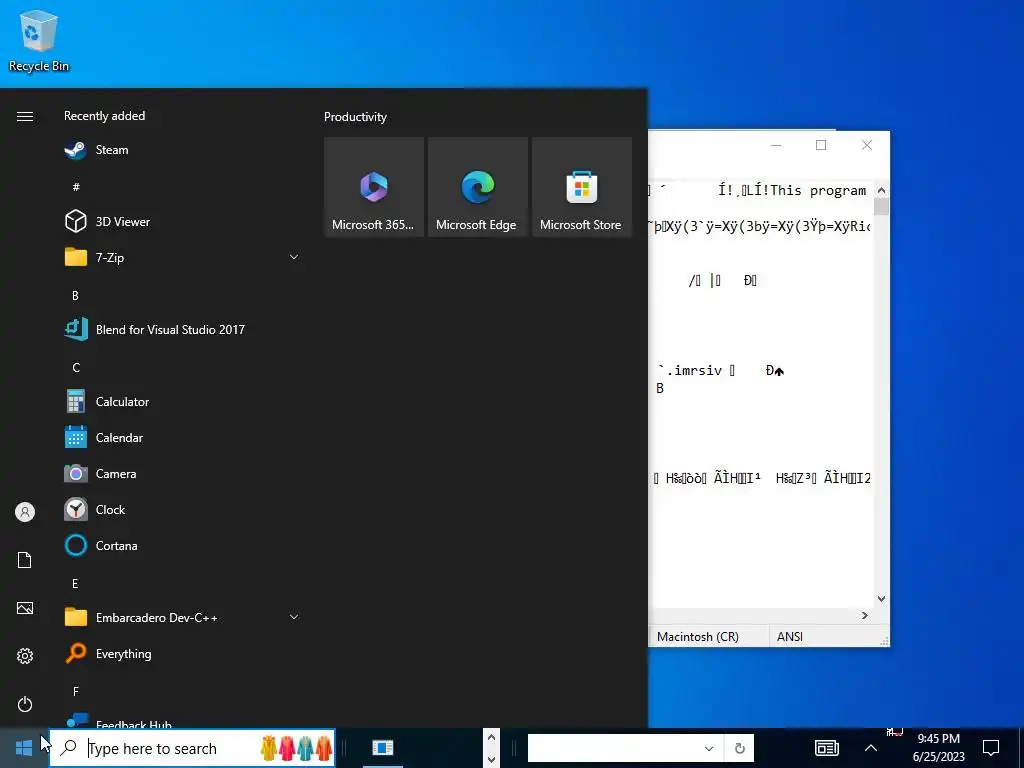Open Calendar from the app list
Screen dimensions: 1024x768
181,438
